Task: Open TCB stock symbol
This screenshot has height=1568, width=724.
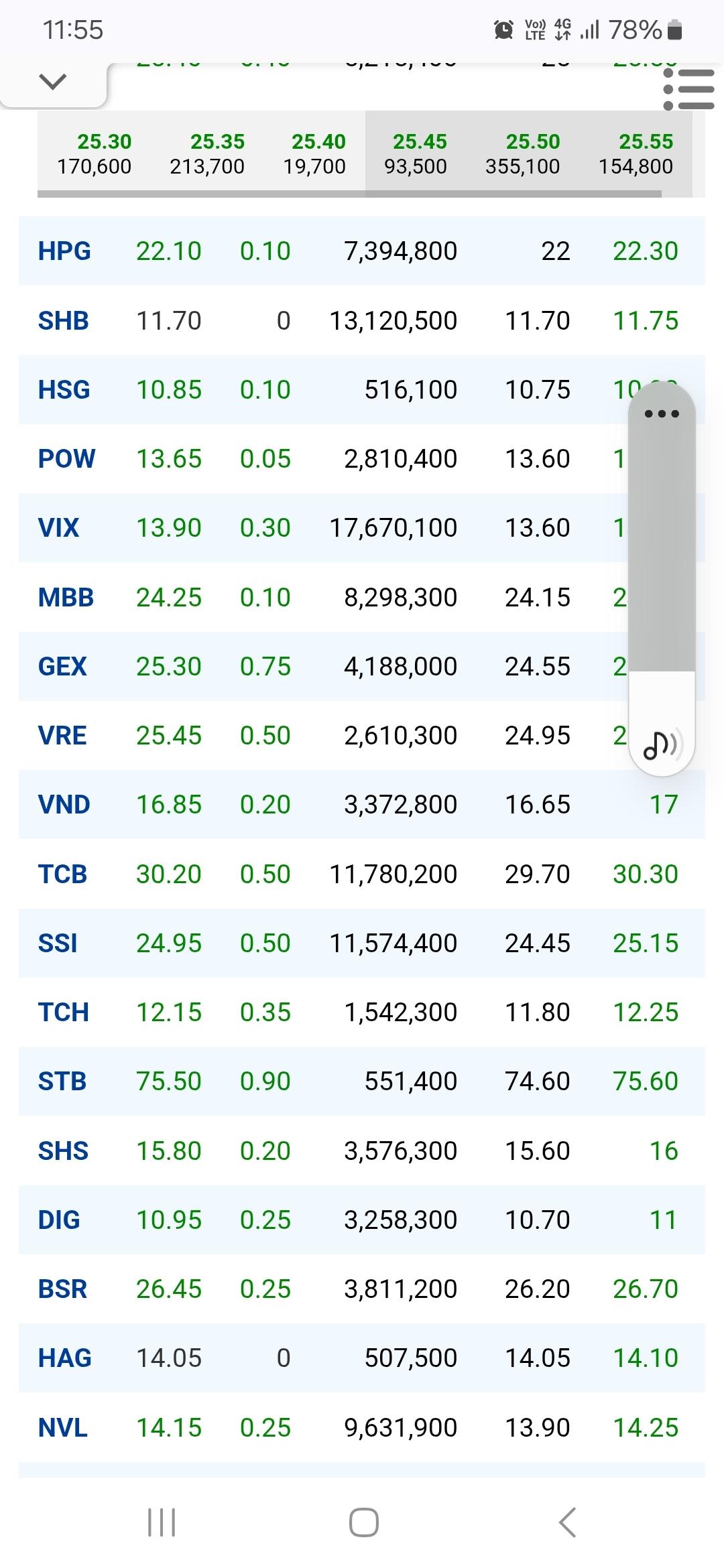Action: pyautogui.click(x=62, y=874)
